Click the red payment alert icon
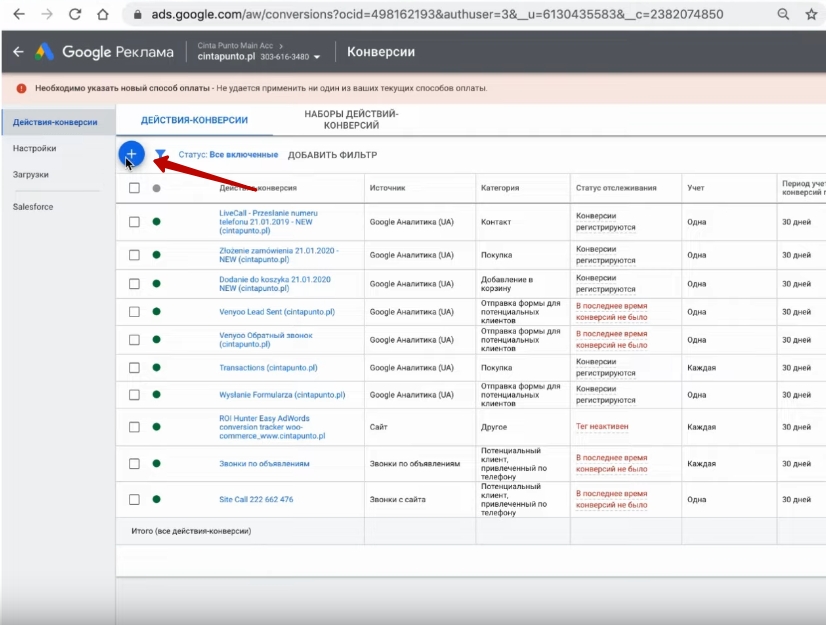Viewport: 826px width, 625px height. (21, 89)
